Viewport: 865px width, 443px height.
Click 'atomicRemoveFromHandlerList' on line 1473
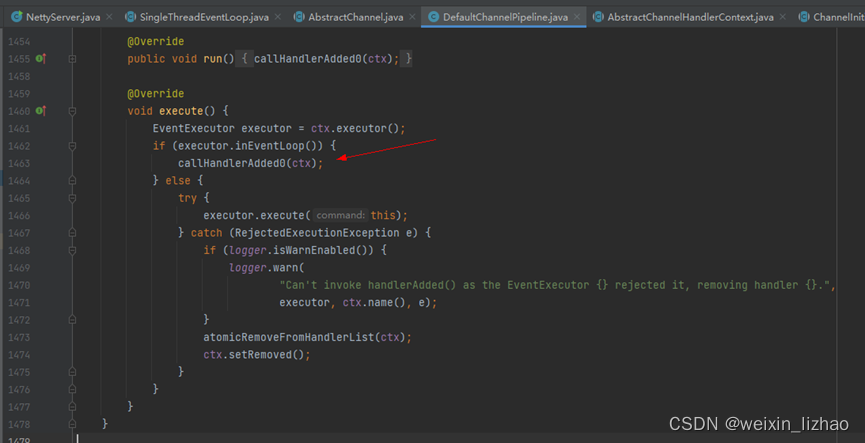pyautogui.click(x=289, y=337)
